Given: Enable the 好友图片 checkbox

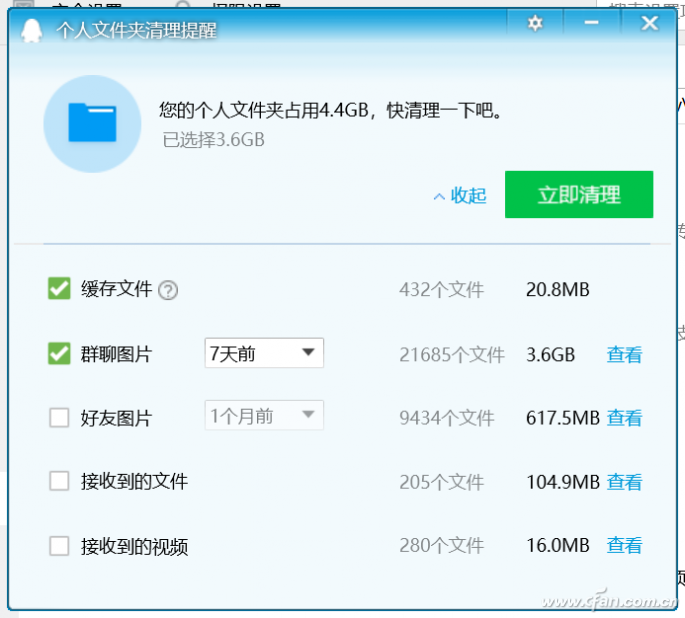Looking at the screenshot, I should point(59,418).
